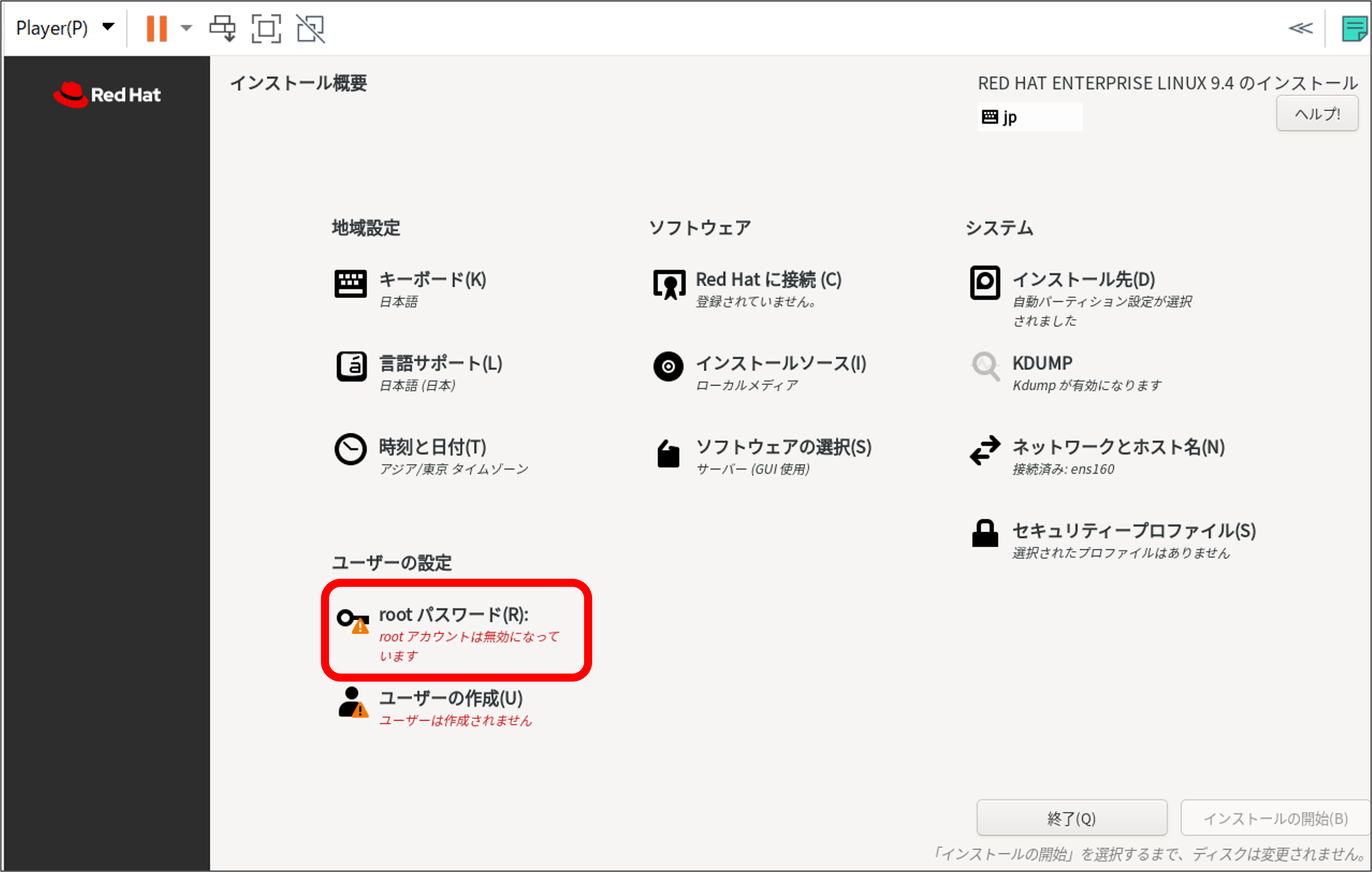Screen dimensions: 1372x872
Task: Open ソフトウェアの選択 package icon
Action: 668,454
